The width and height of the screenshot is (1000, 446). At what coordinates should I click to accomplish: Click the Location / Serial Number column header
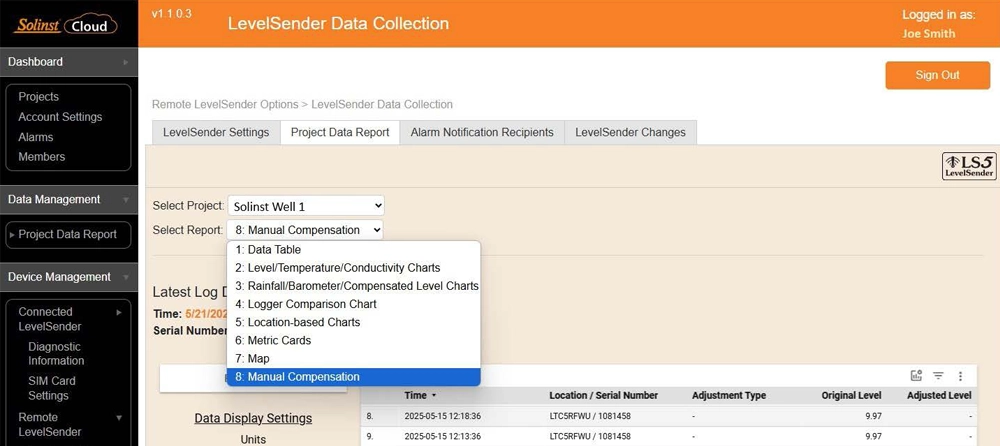click(603, 396)
